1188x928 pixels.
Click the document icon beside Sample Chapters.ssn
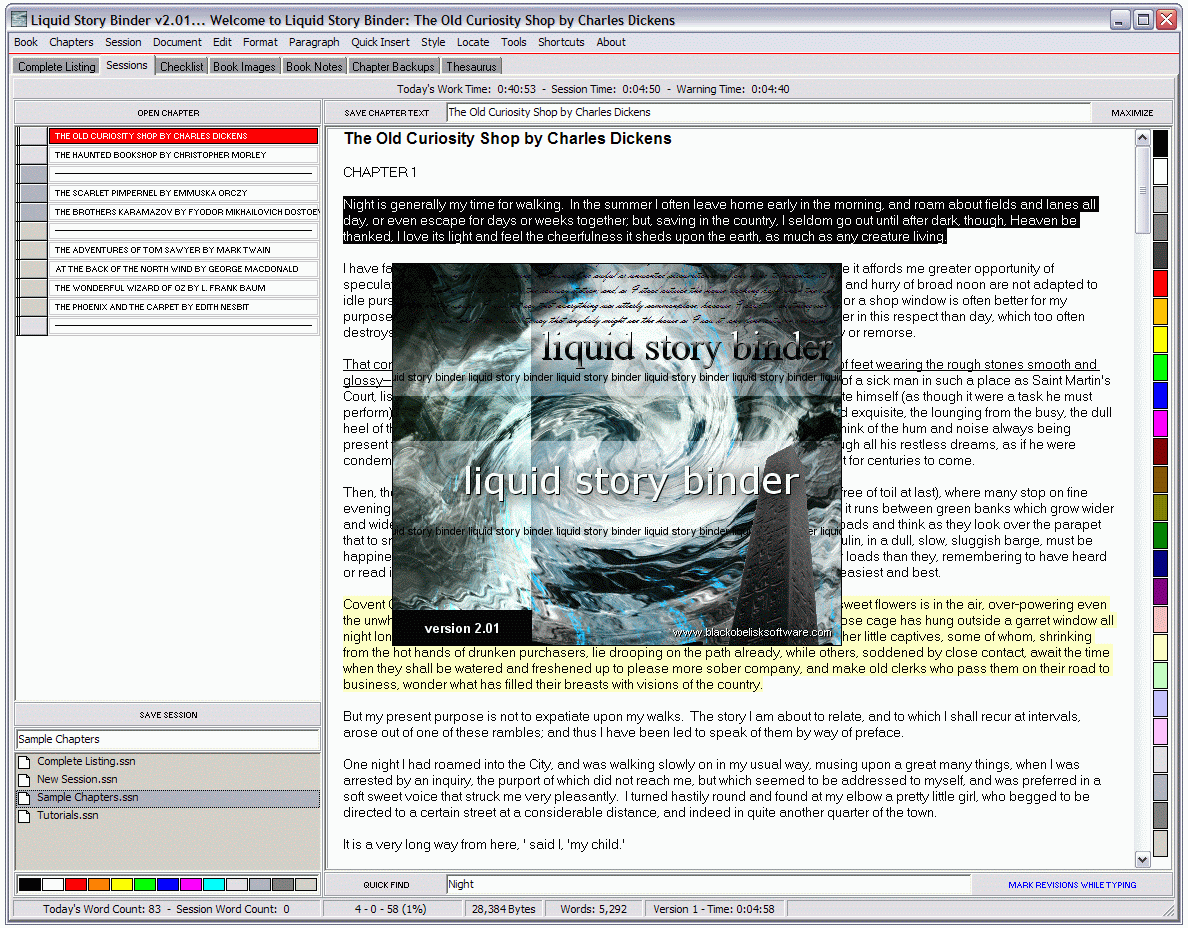pyautogui.click(x=24, y=798)
